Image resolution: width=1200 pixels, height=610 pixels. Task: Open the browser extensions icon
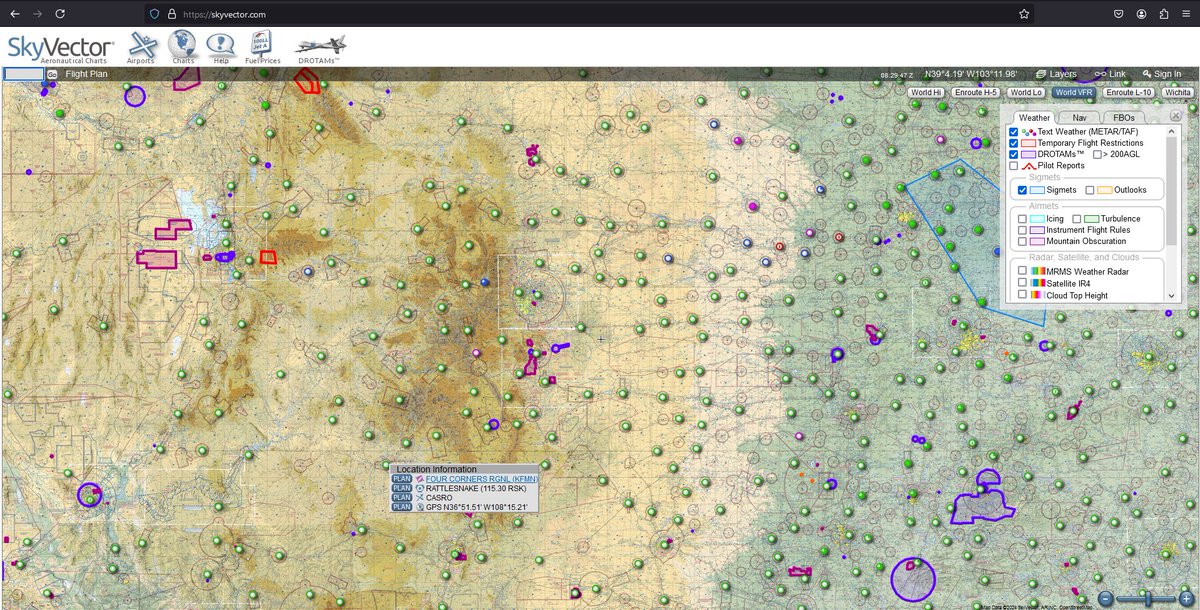(x=1164, y=14)
